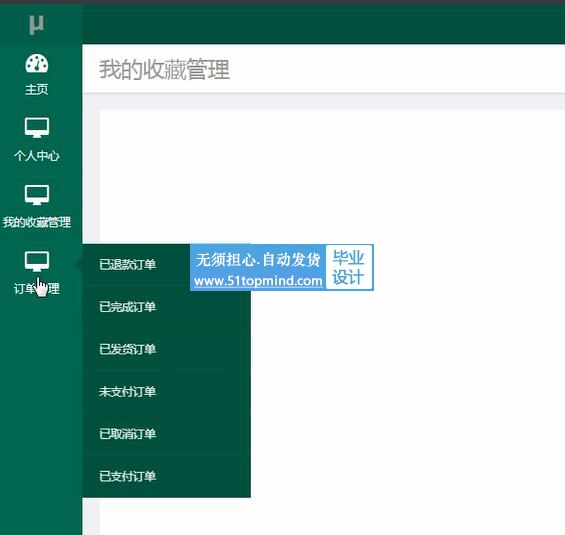Click the 无须担心.自动发货 banner text
This screenshot has width=565, height=535.
point(258,259)
